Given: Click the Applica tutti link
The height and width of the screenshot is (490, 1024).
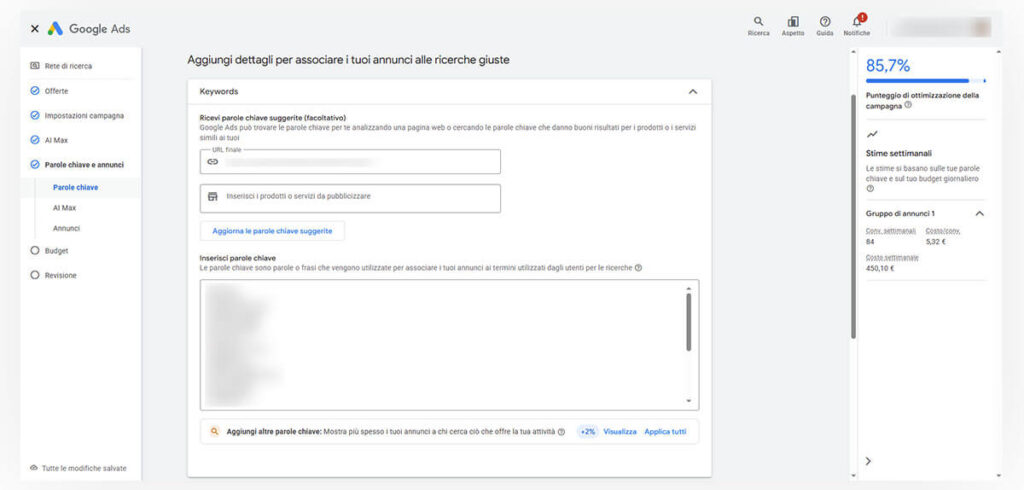Looking at the screenshot, I should [x=665, y=432].
